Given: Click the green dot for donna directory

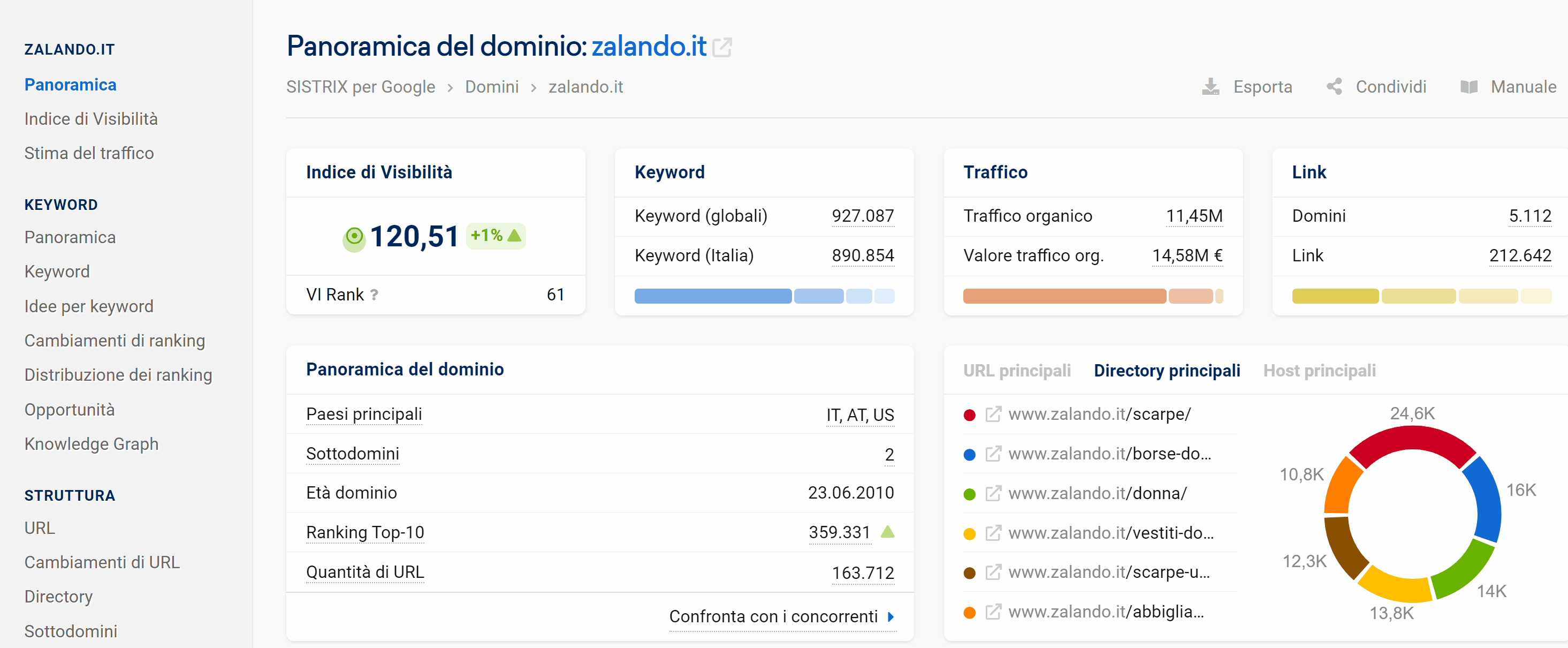Looking at the screenshot, I should [x=970, y=494].
